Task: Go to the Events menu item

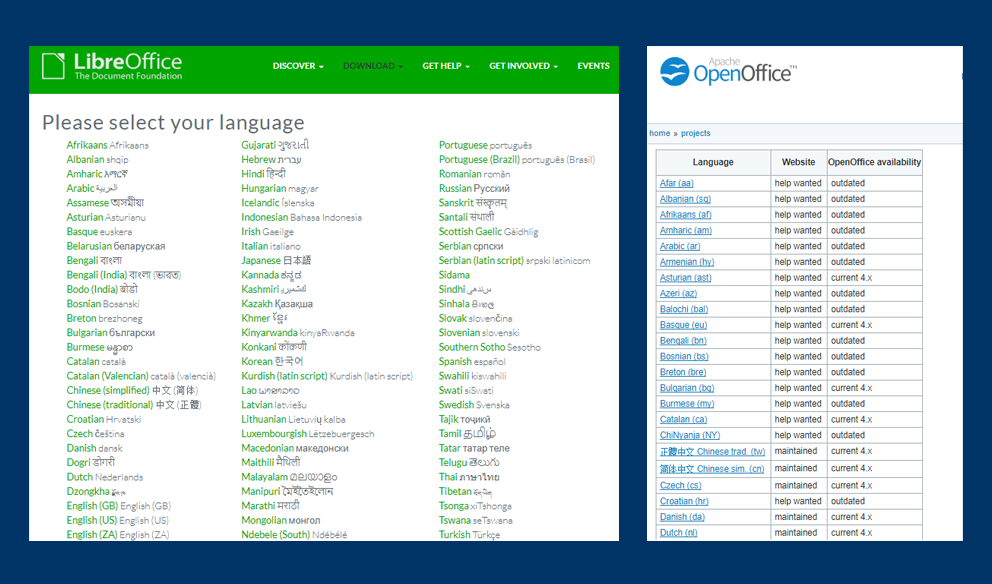Action: coord(593,66)
